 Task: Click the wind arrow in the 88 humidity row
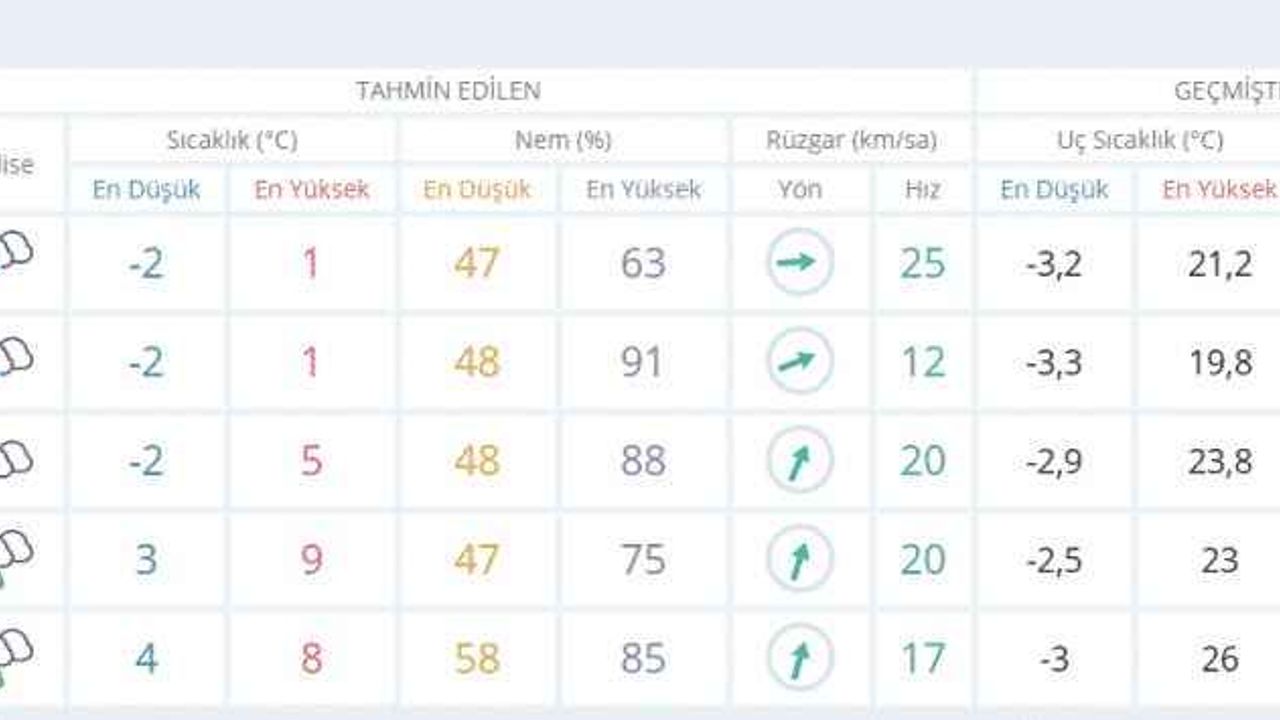click(799, 460)
